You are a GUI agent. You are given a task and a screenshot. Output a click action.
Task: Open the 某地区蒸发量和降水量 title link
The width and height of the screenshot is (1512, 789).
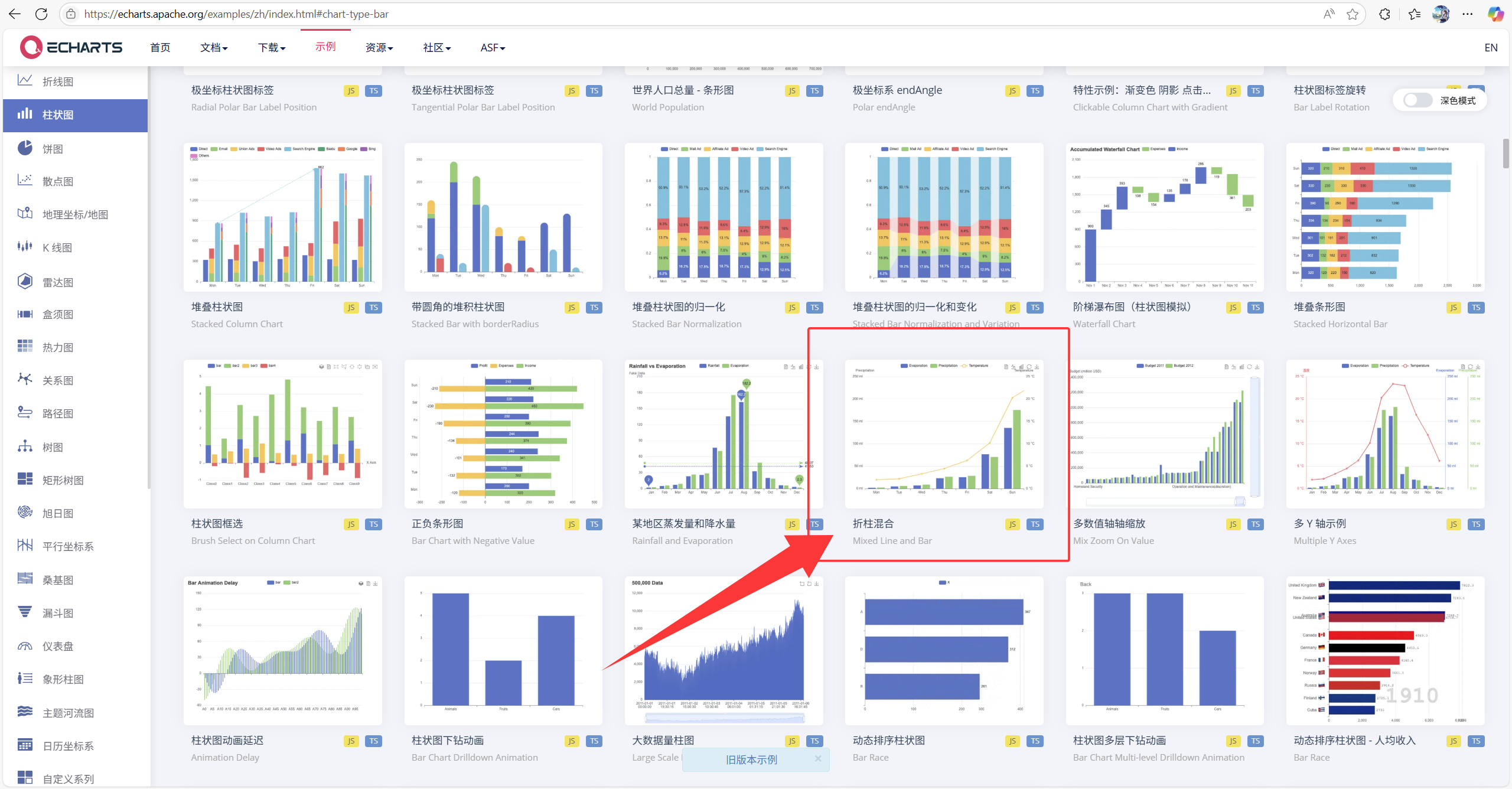(683, 524)
